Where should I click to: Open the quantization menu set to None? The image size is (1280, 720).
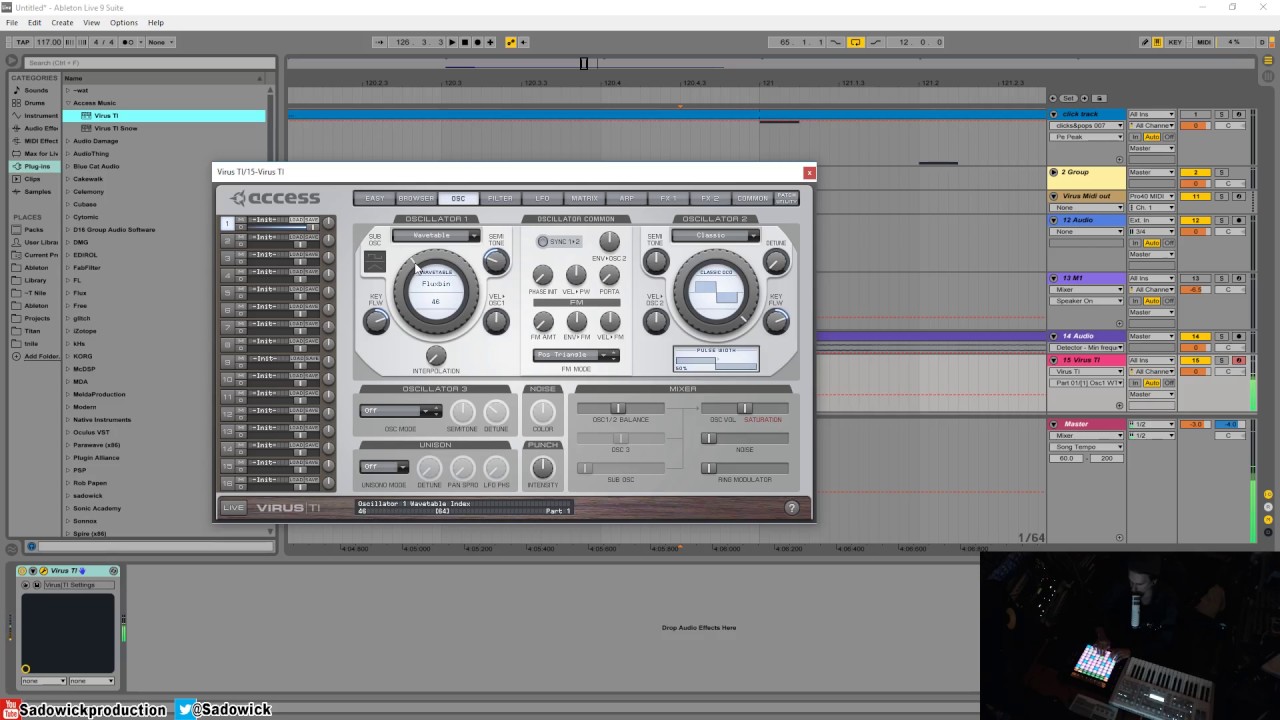pyautogui.click(x=160, y=42)
